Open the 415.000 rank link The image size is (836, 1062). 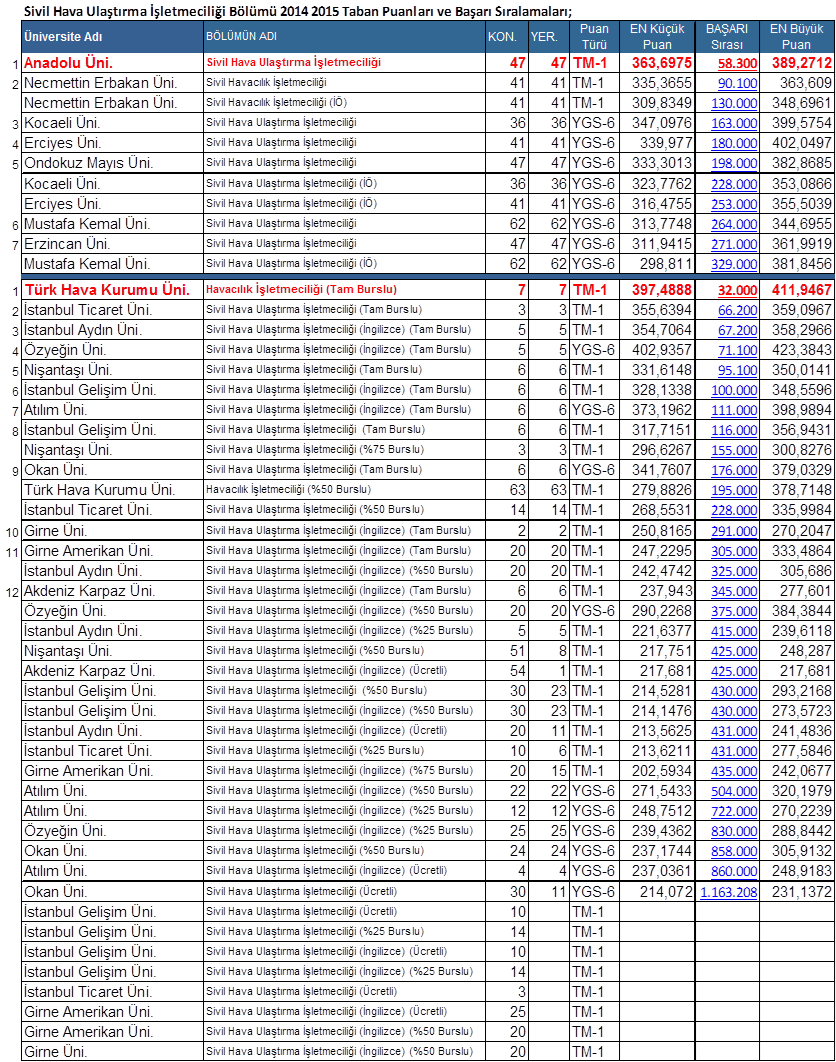734,631
